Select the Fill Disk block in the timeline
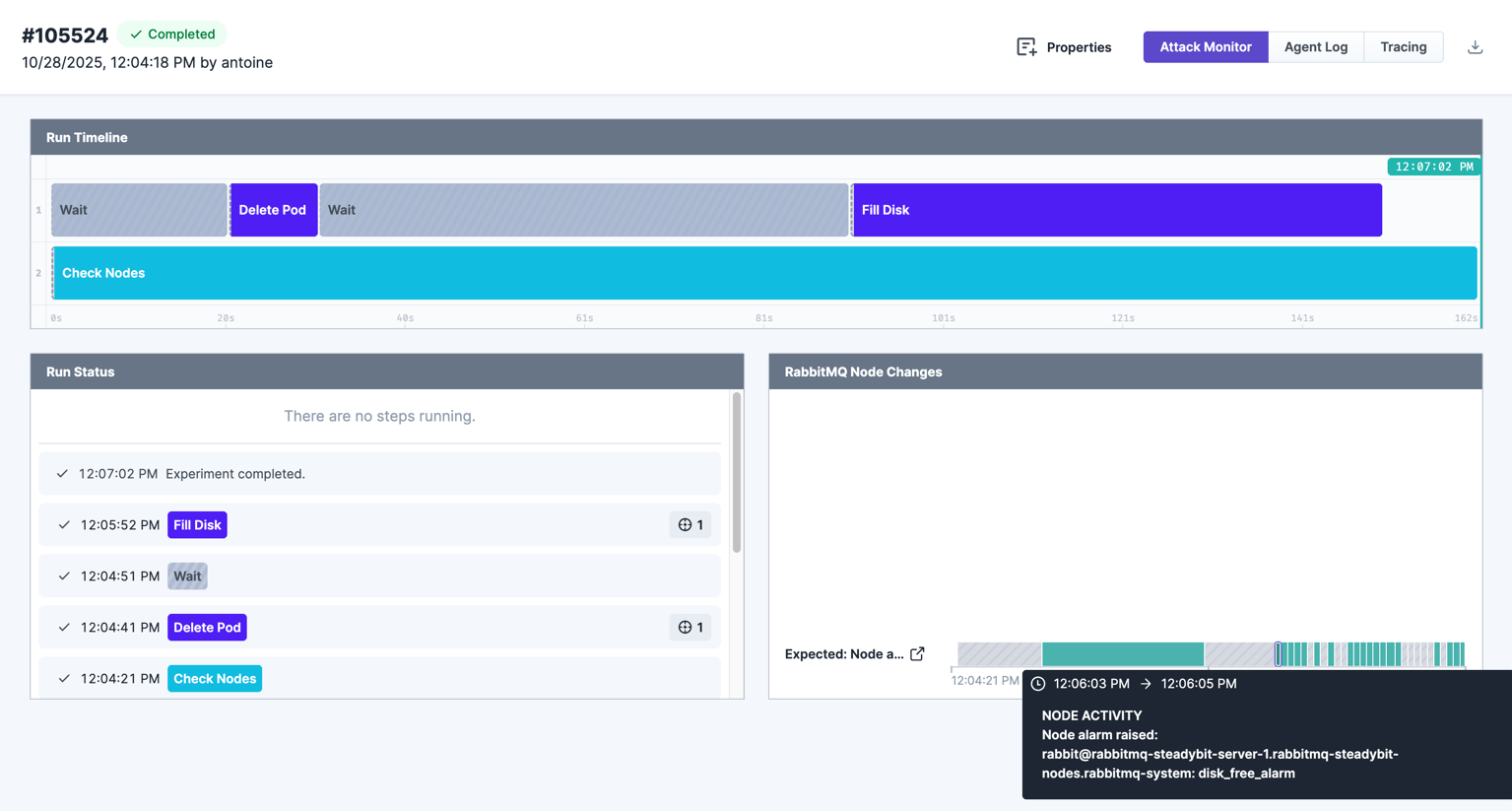 pyautogui.click(x=1116, y=210)
